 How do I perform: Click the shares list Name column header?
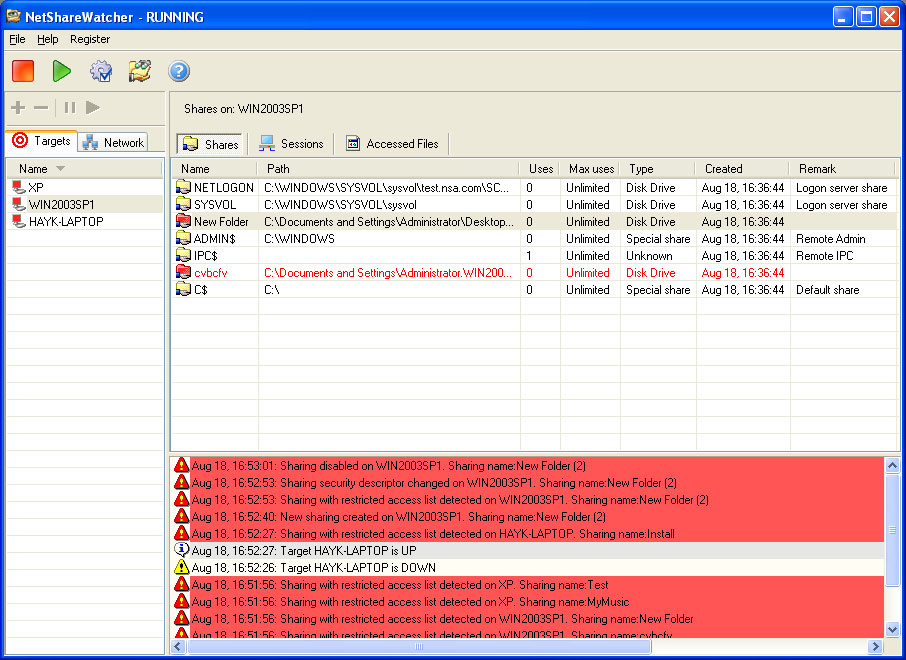214,169
